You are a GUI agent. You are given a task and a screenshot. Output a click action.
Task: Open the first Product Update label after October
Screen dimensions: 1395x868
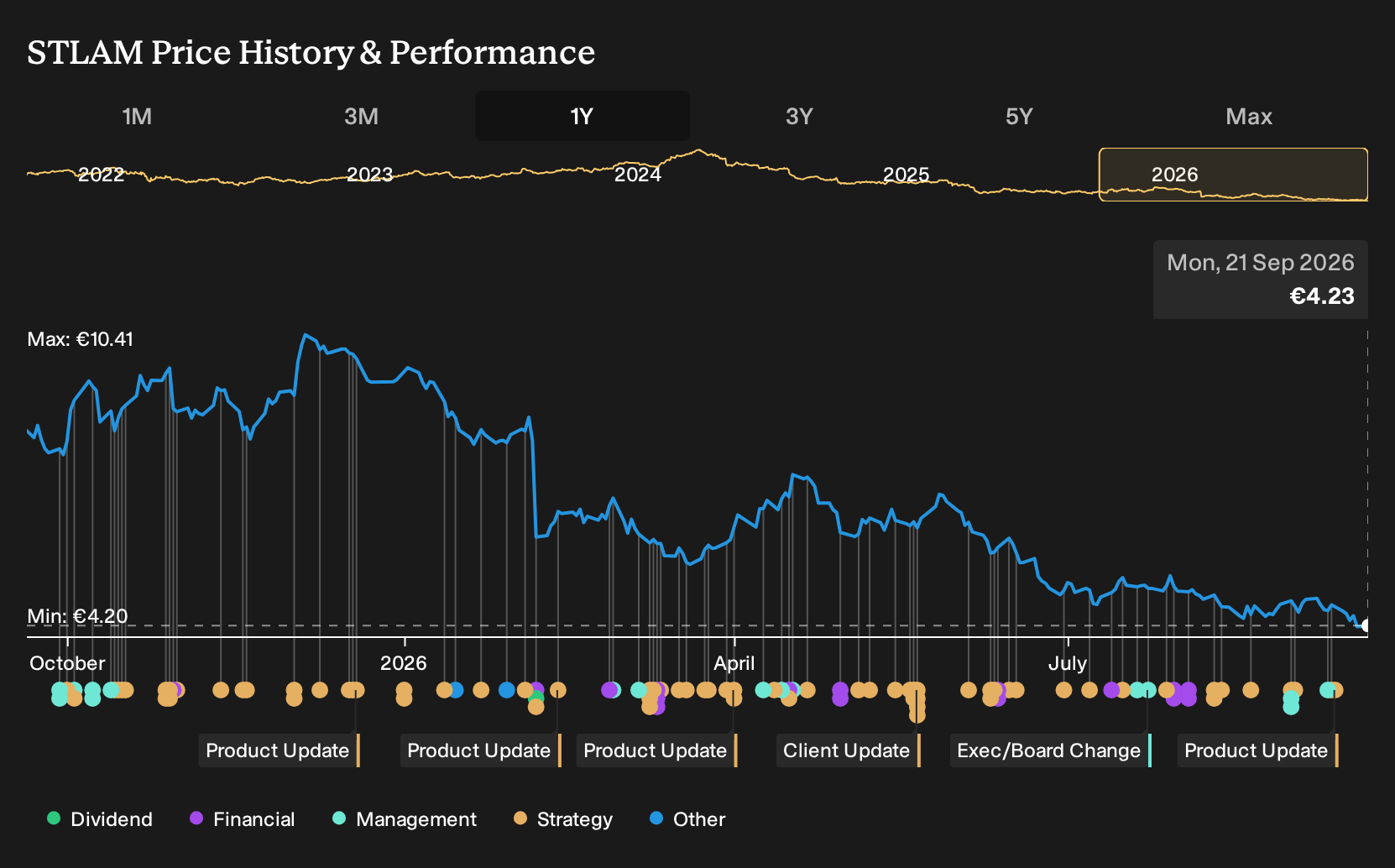pos(279,750)
